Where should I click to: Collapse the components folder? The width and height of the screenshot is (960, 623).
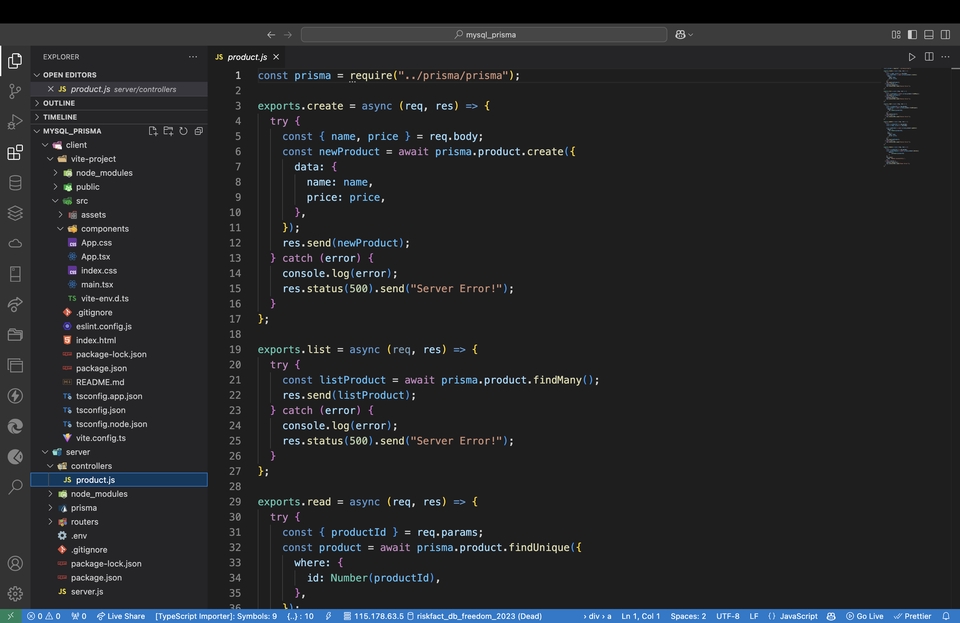tap(104, 228)
